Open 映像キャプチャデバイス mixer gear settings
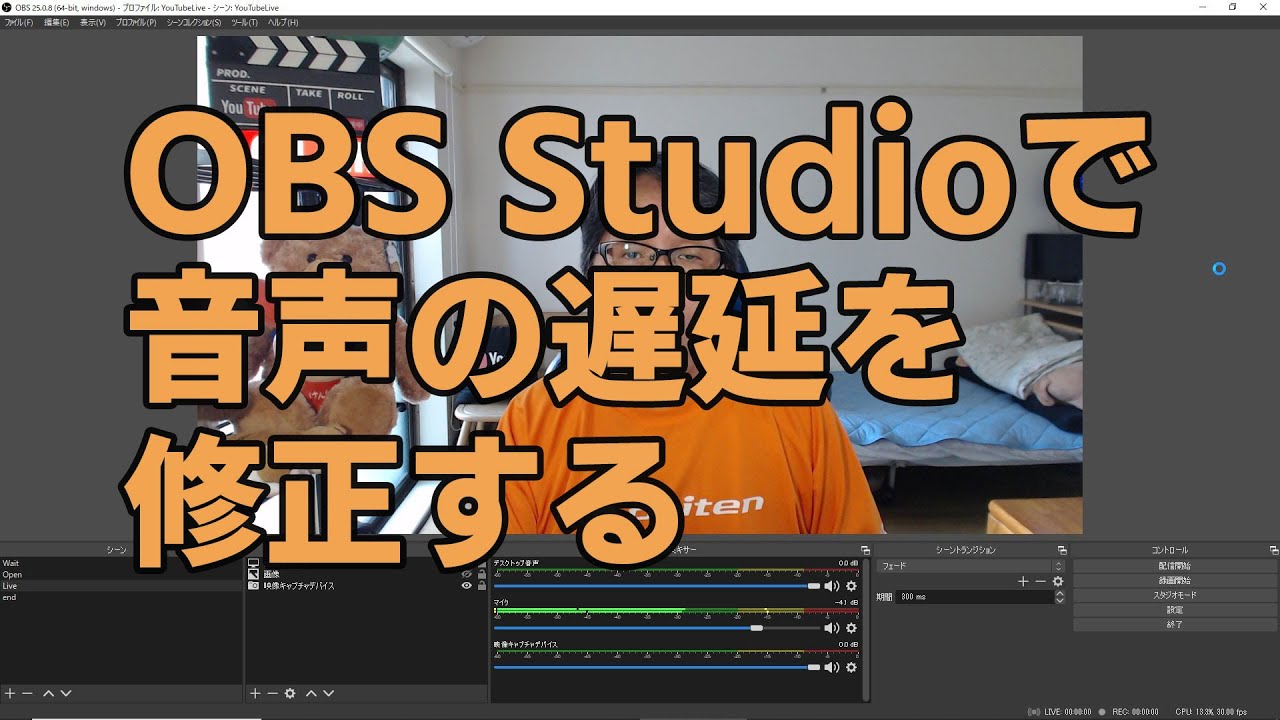Image resolution: width=1280 pixels, height=720 pixels. [x=851, y=667]
